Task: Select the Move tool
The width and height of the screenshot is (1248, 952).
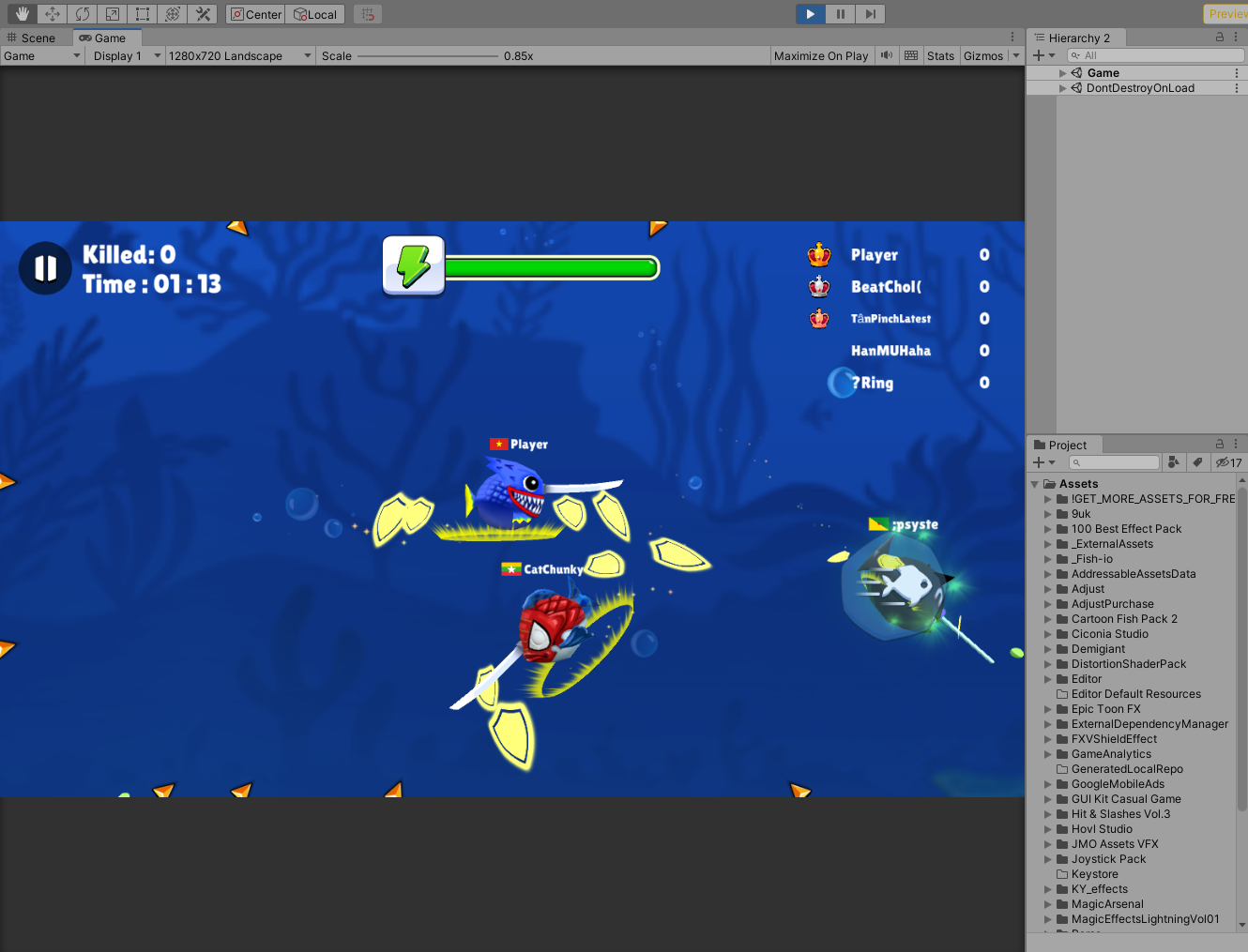Action: click(x=53, y=14)
